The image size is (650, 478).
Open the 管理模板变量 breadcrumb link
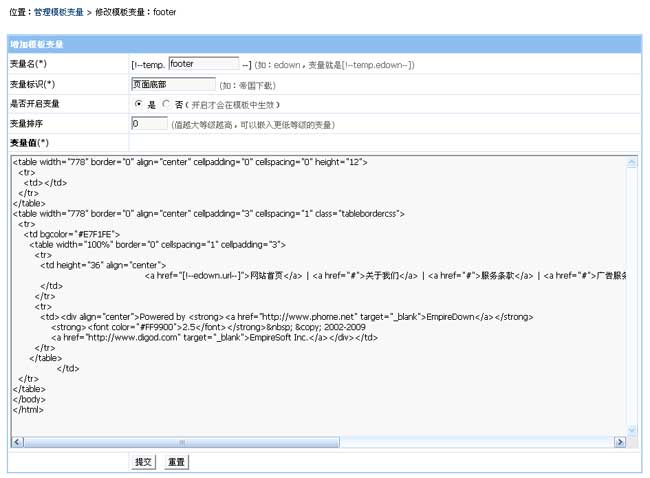click(59, 12)
